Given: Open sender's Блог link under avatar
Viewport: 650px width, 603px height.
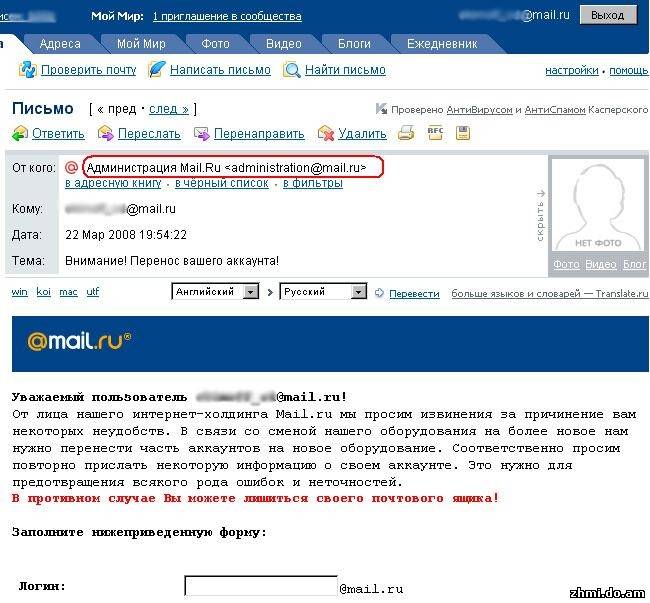Looking at the screenshot, I should (635, 264).
